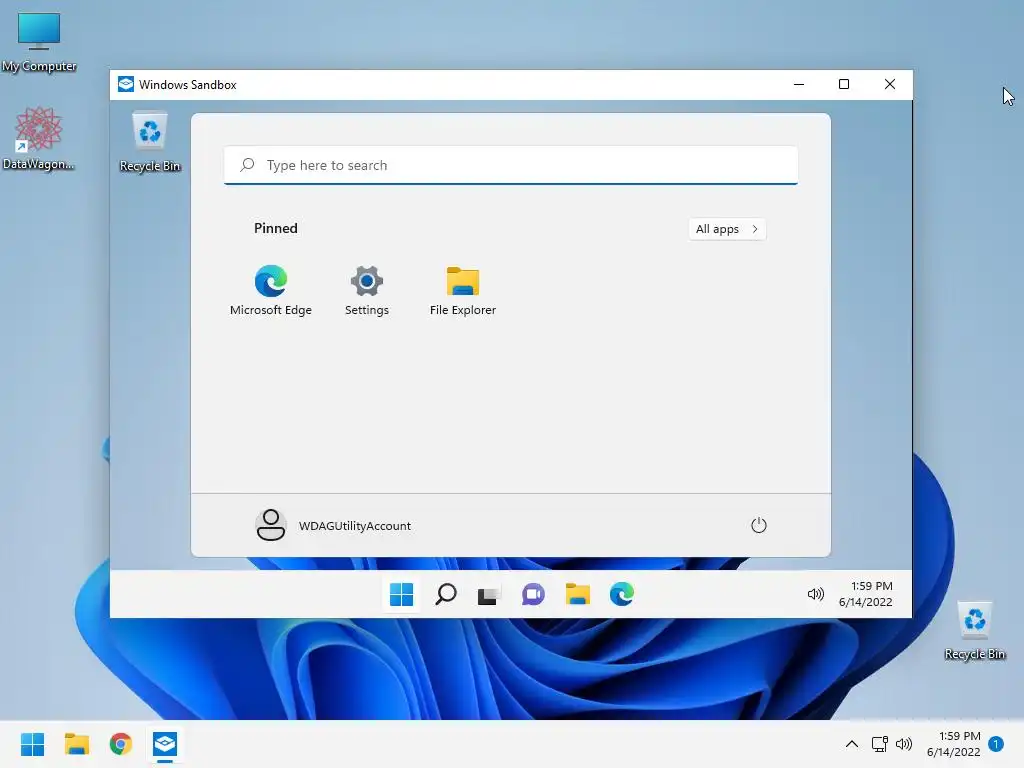Click the sandbox volume tray icon
Image resolution: width=1024 pixels, height=768 pixels.
[816, 594]
